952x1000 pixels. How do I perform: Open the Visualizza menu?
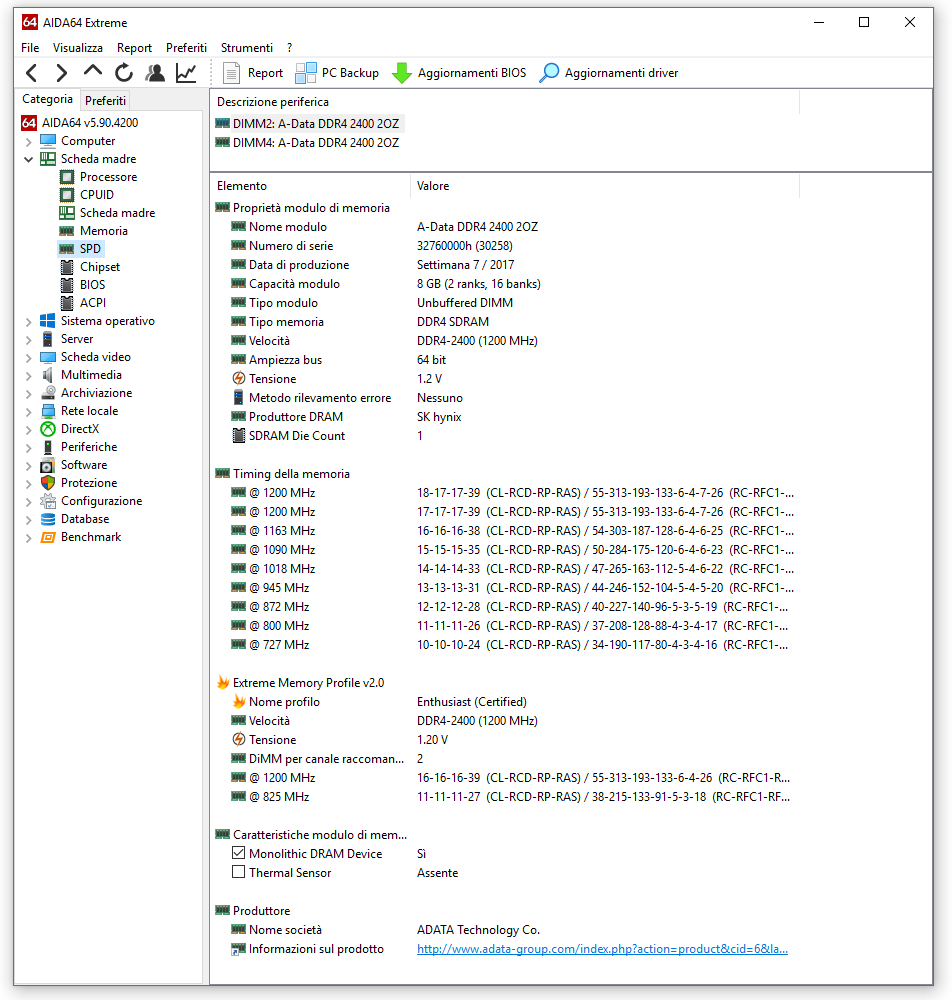78,48
